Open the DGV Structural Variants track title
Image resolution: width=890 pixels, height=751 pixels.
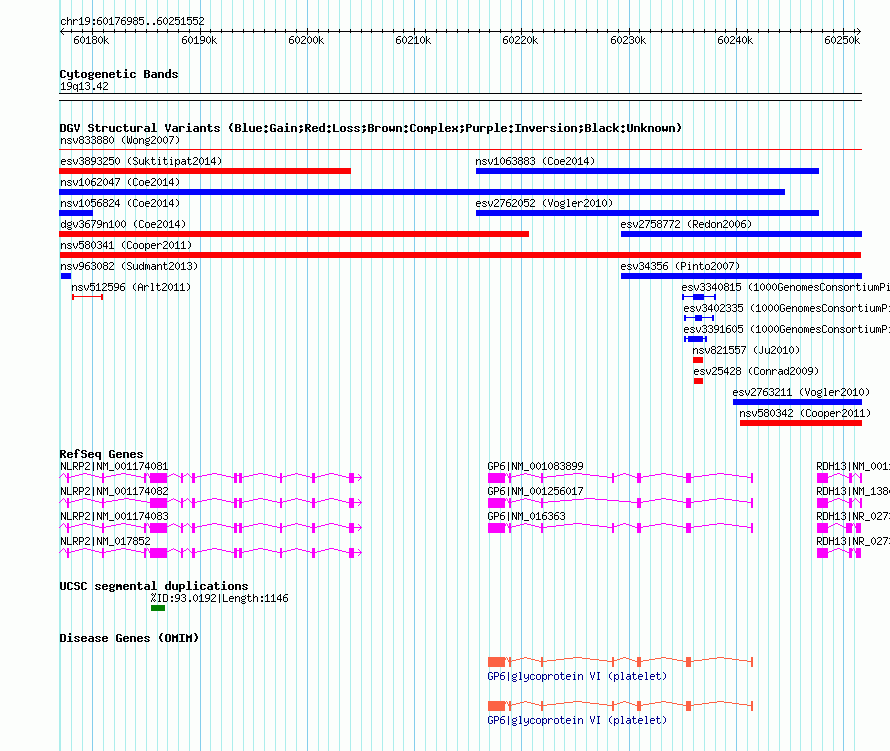click(370, 128)
